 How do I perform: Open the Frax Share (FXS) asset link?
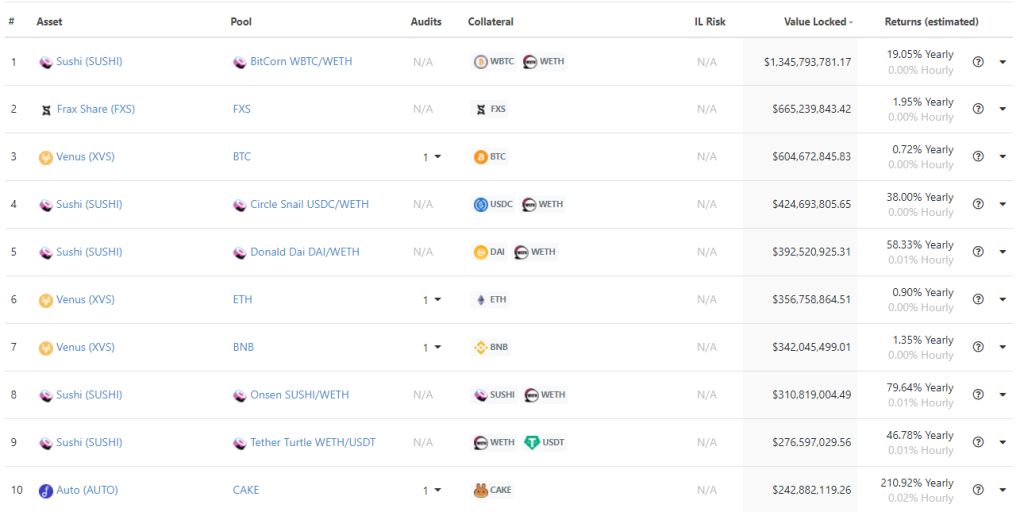click(96, 109)
